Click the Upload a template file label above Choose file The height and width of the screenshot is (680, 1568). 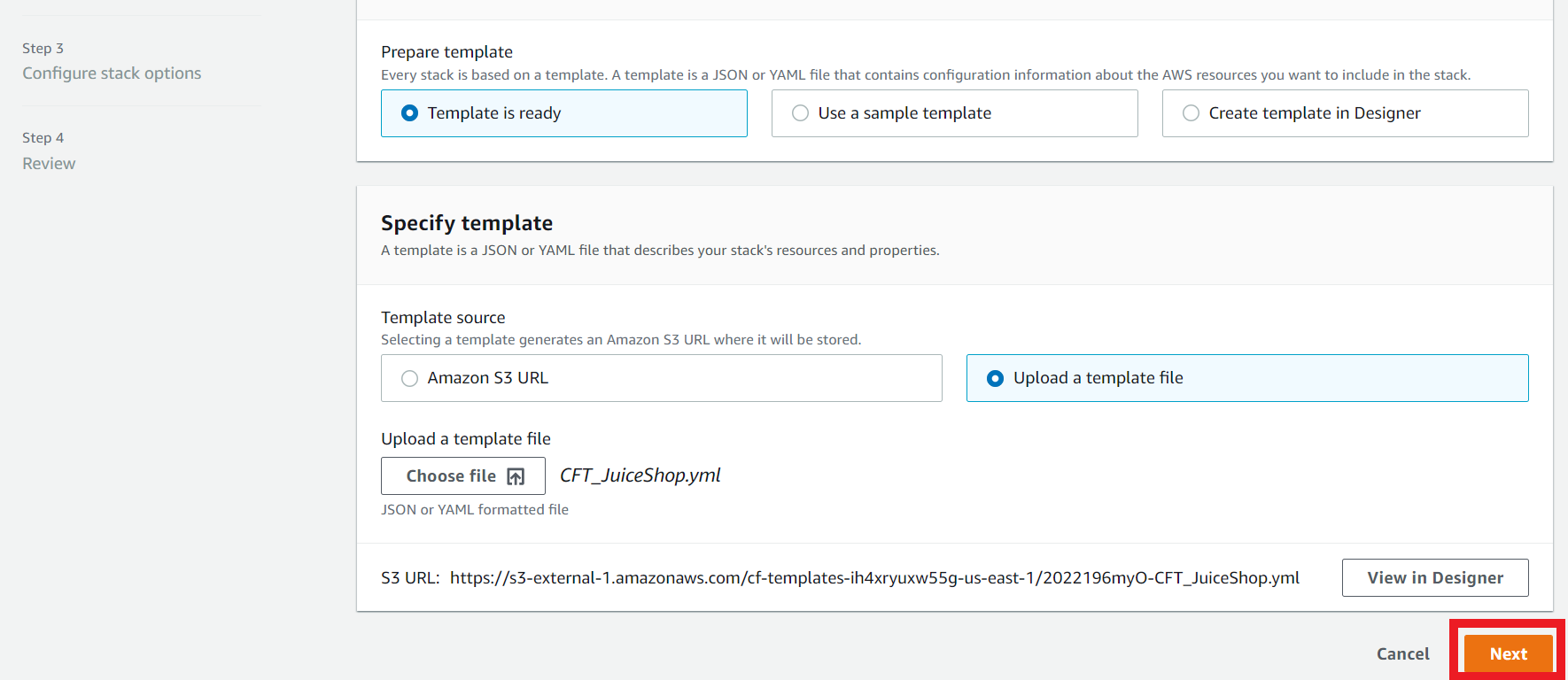pos(466,439)
